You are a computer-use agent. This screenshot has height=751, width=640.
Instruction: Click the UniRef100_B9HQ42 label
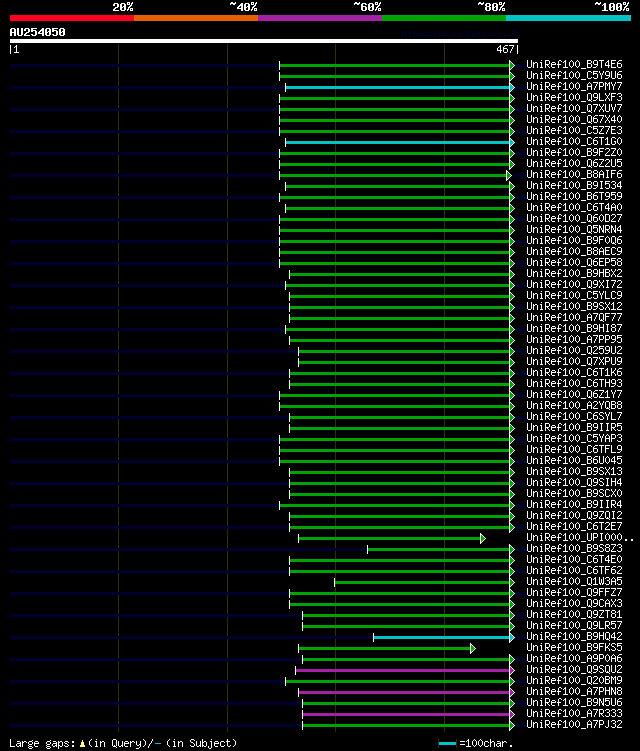[x=574, y=637]
